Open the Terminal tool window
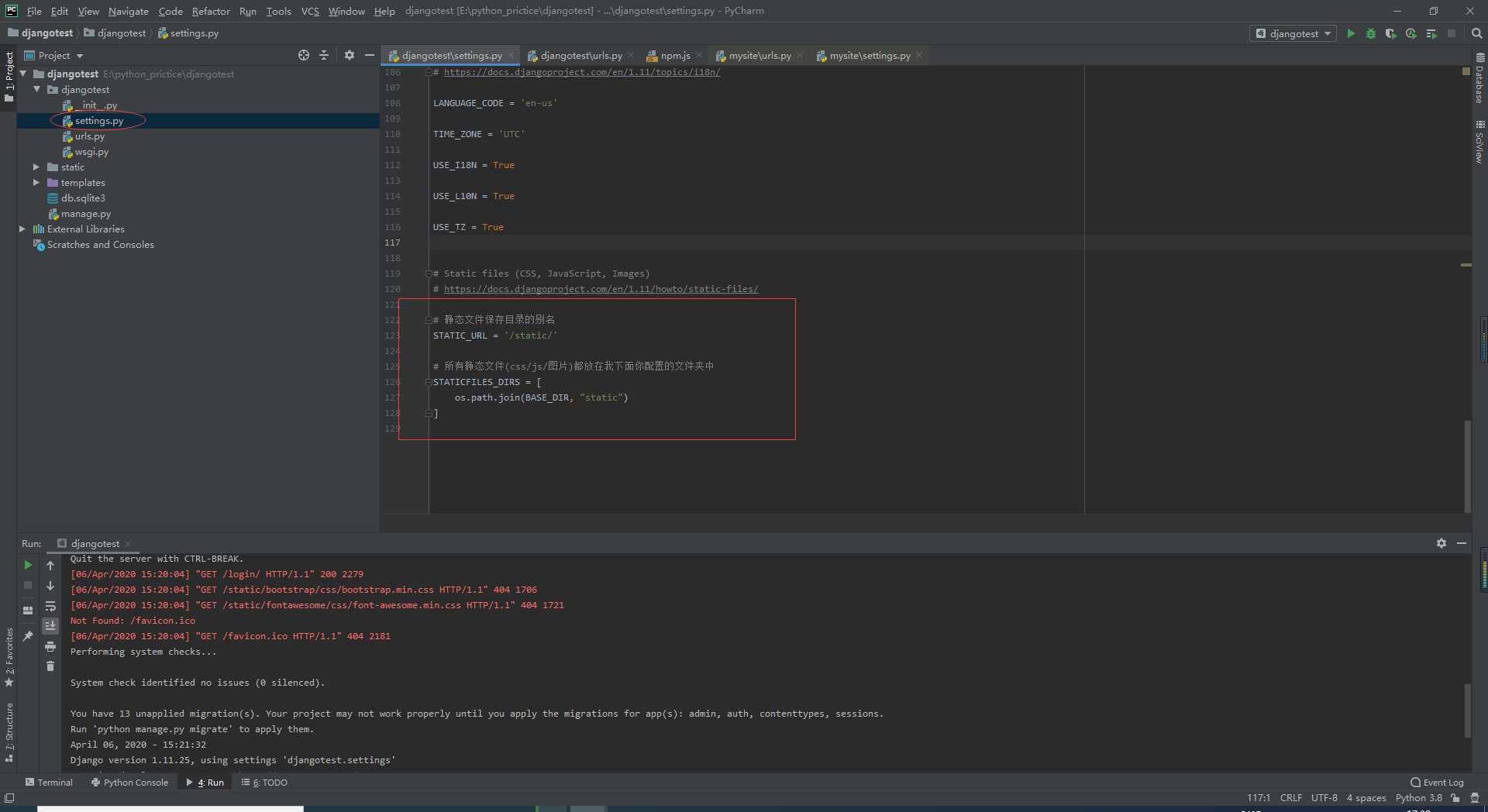The image size is (1488, 812). [x=49, y=782]
